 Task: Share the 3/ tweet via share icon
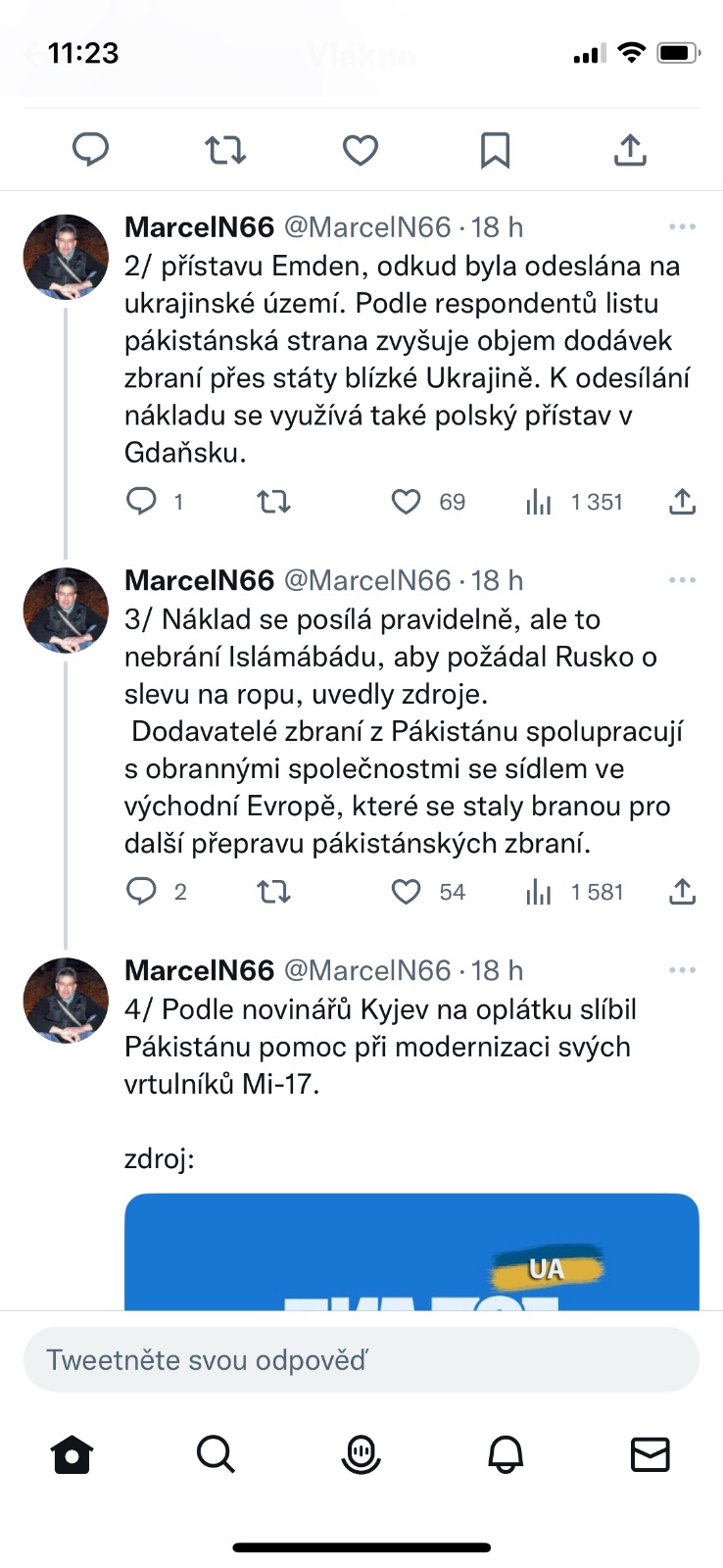tap(682, 892)
